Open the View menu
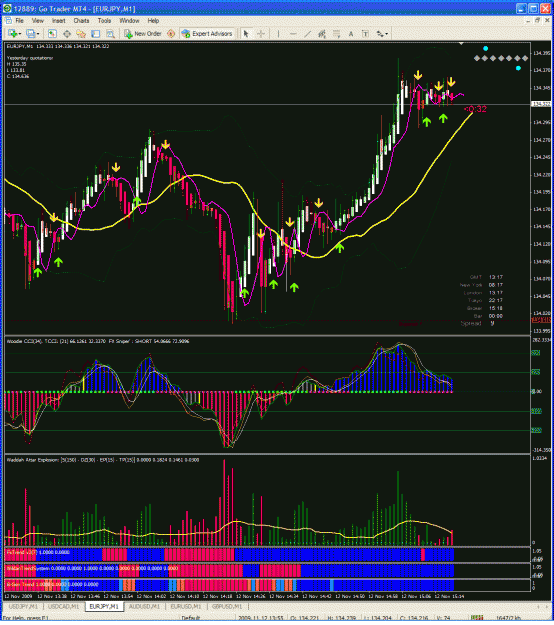 tap(38, 21)
